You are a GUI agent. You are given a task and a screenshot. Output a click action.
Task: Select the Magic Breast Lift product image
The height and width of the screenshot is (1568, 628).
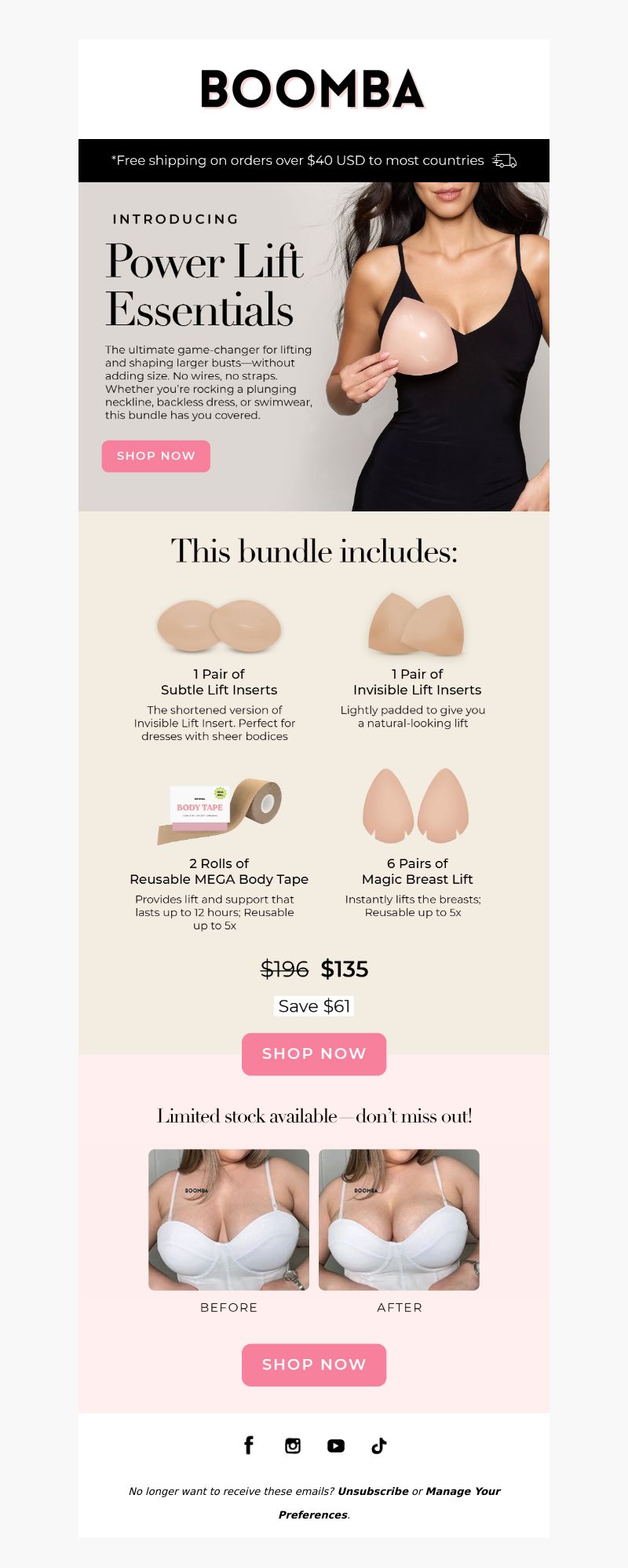pos(416,805)
